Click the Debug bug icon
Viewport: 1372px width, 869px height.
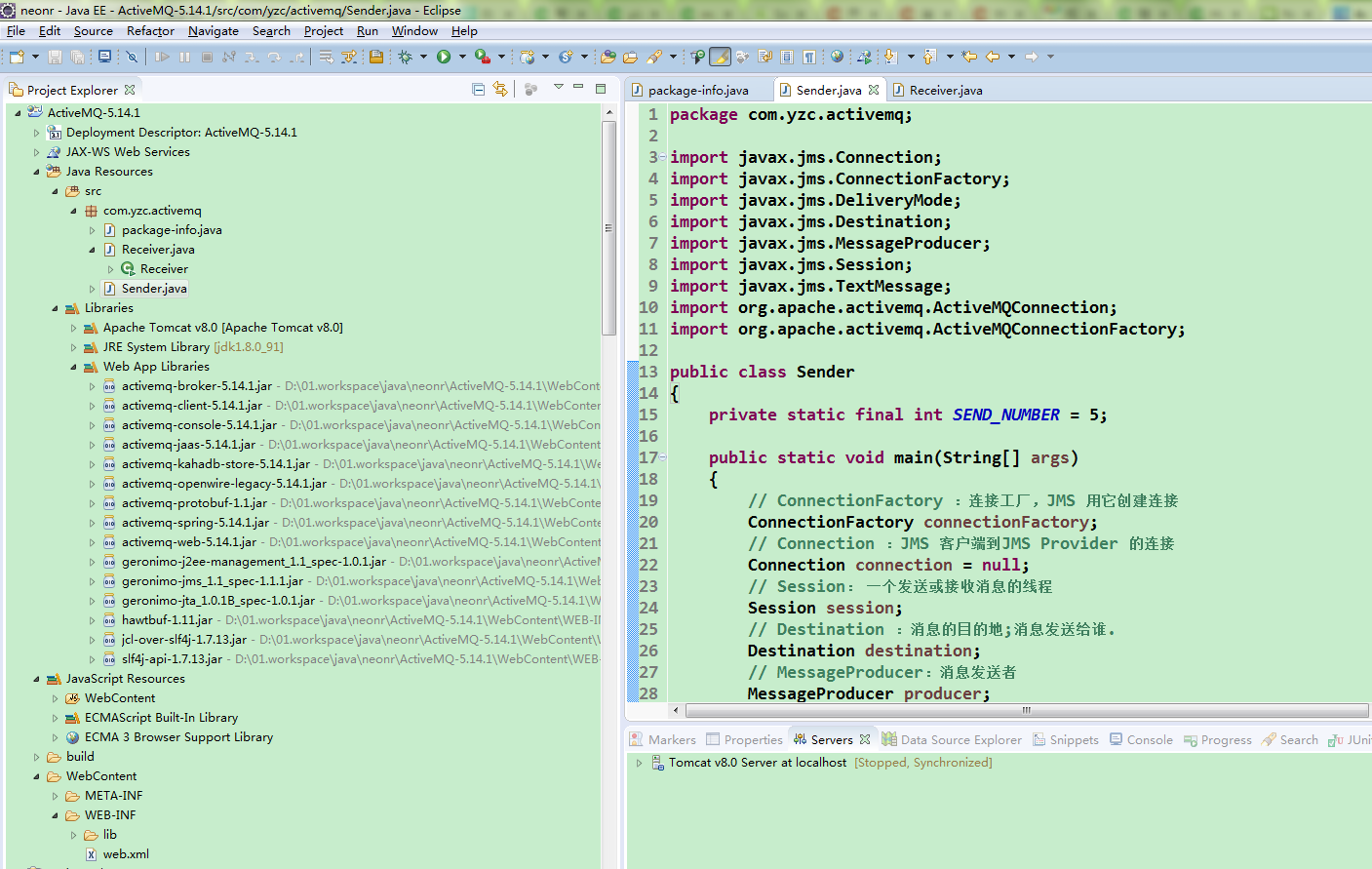point(406,57)
